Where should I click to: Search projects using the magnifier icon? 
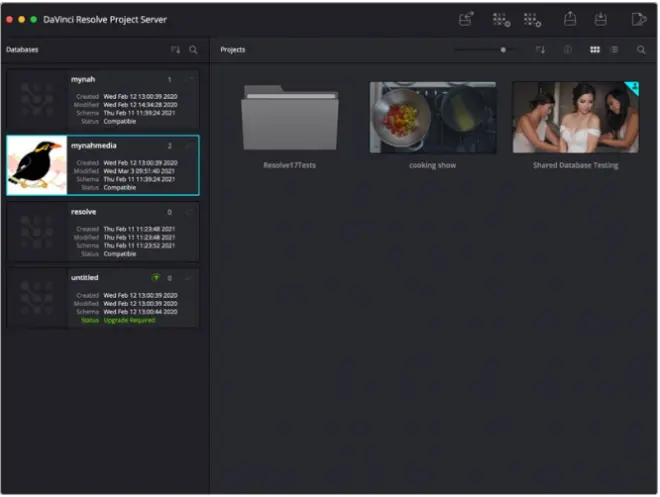click(641, 50)
